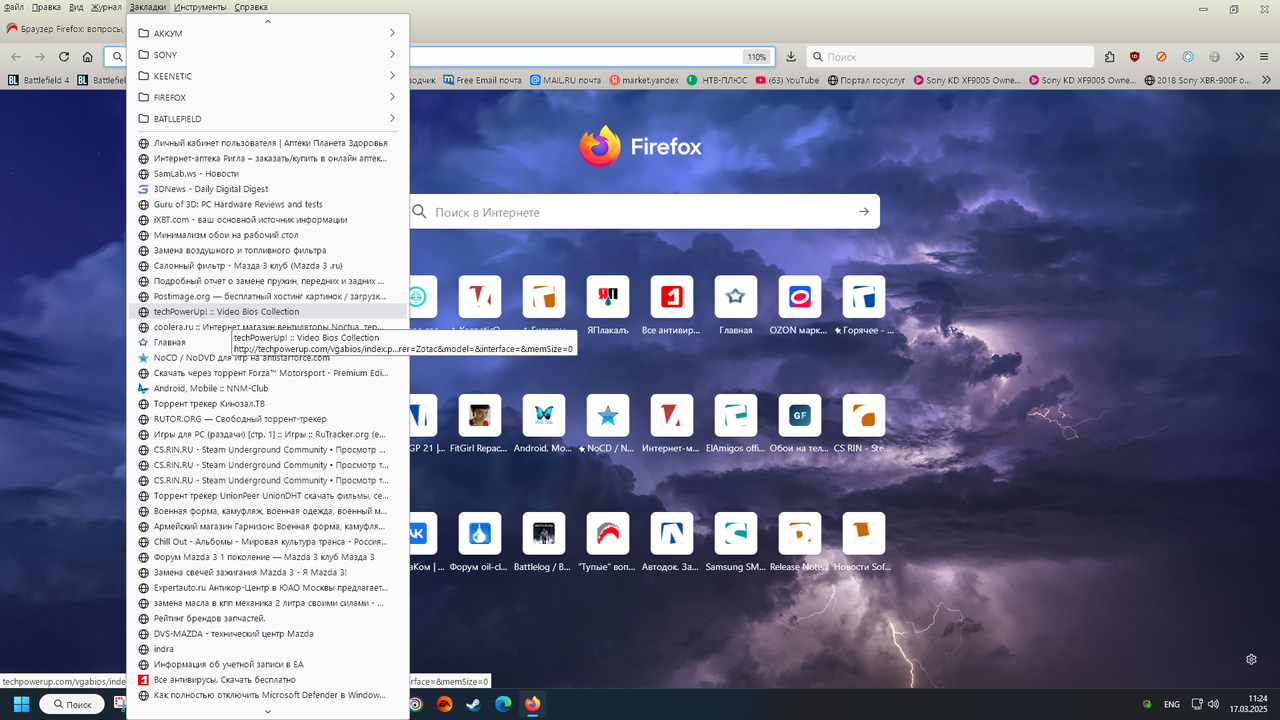Click the ENG language indicator

(1172, 704)
